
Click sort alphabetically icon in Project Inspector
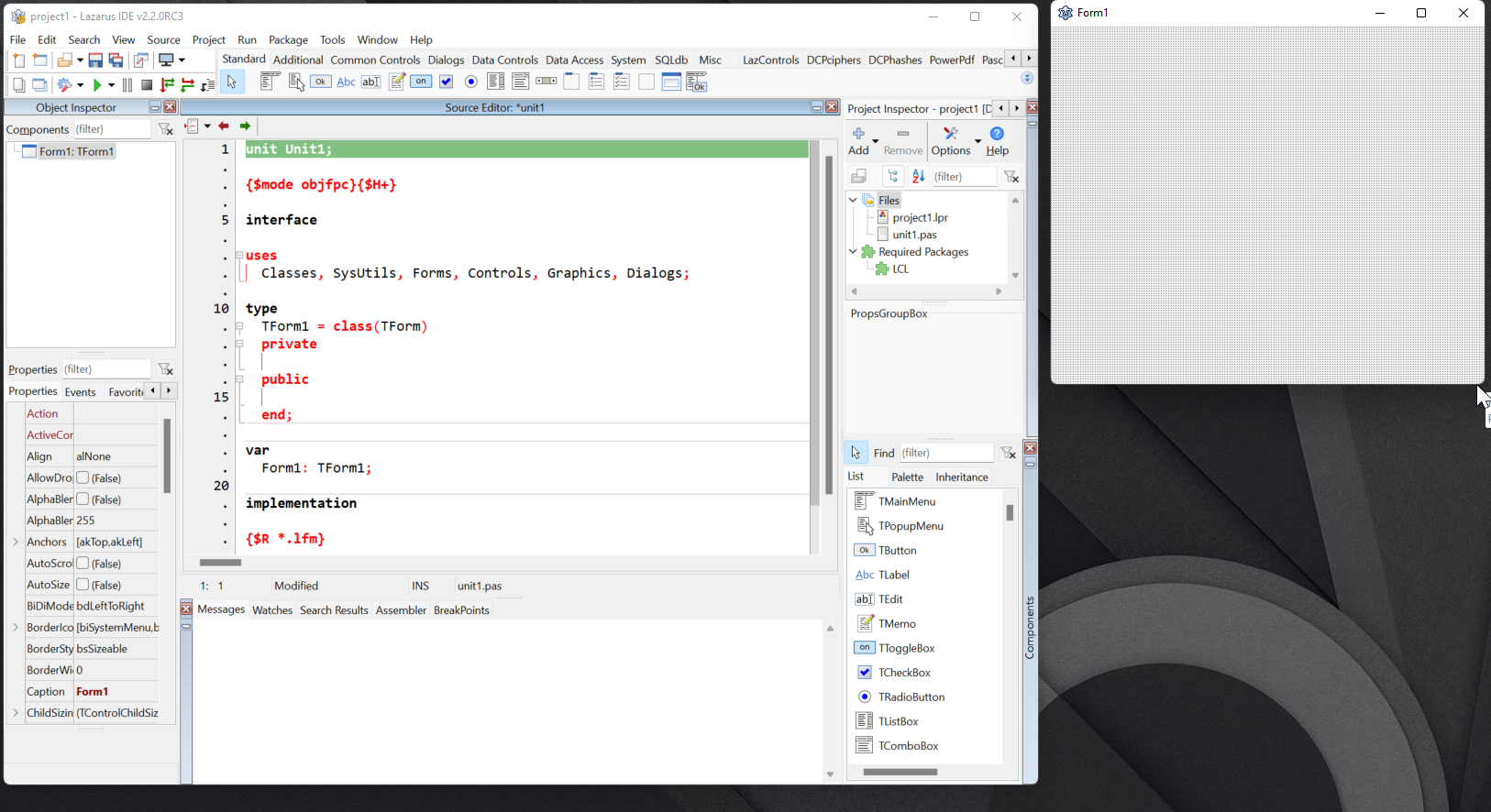pyautogui.click(x=918, y=176)
